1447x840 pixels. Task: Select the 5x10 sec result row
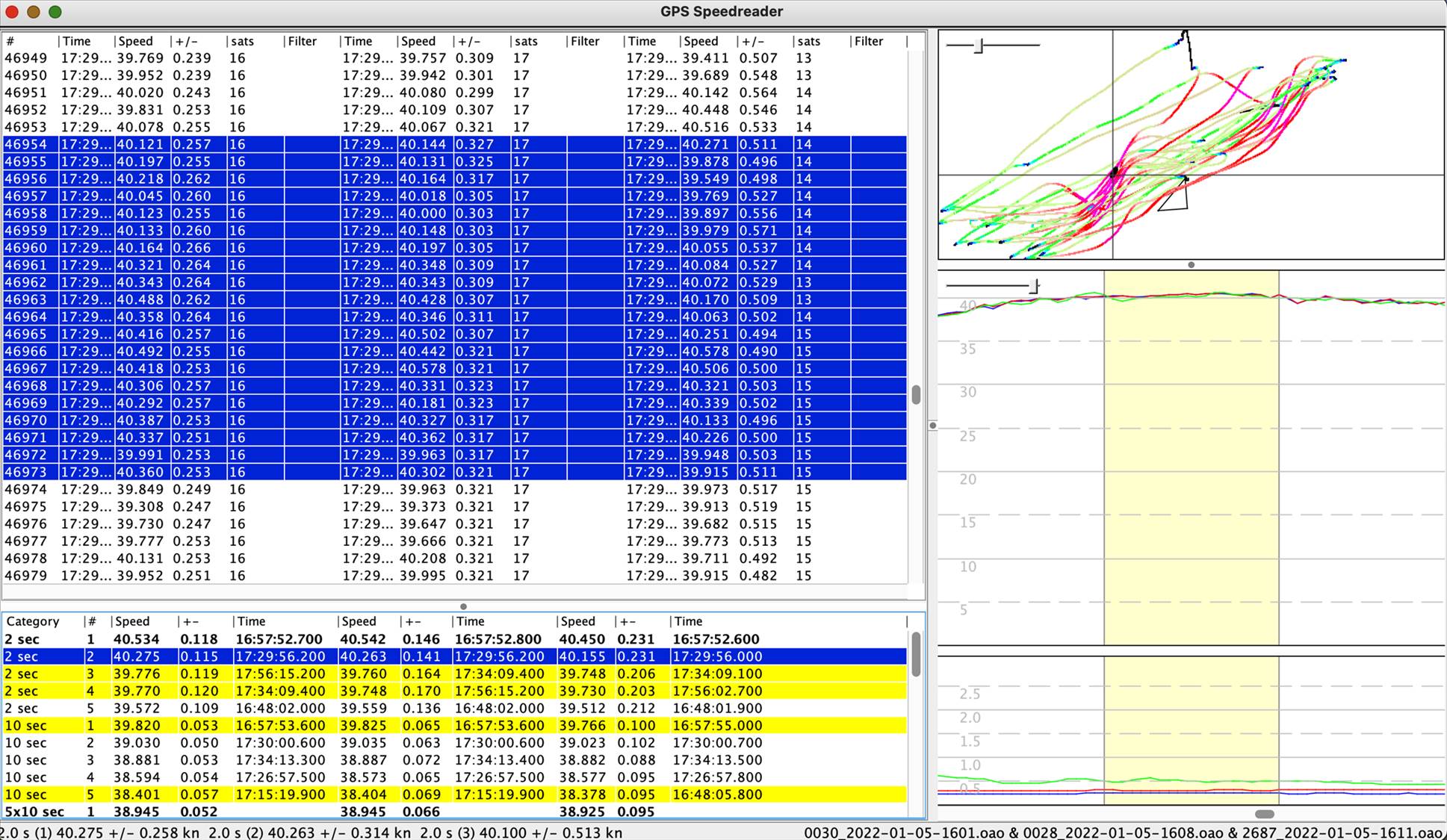(x=224, y=812)
